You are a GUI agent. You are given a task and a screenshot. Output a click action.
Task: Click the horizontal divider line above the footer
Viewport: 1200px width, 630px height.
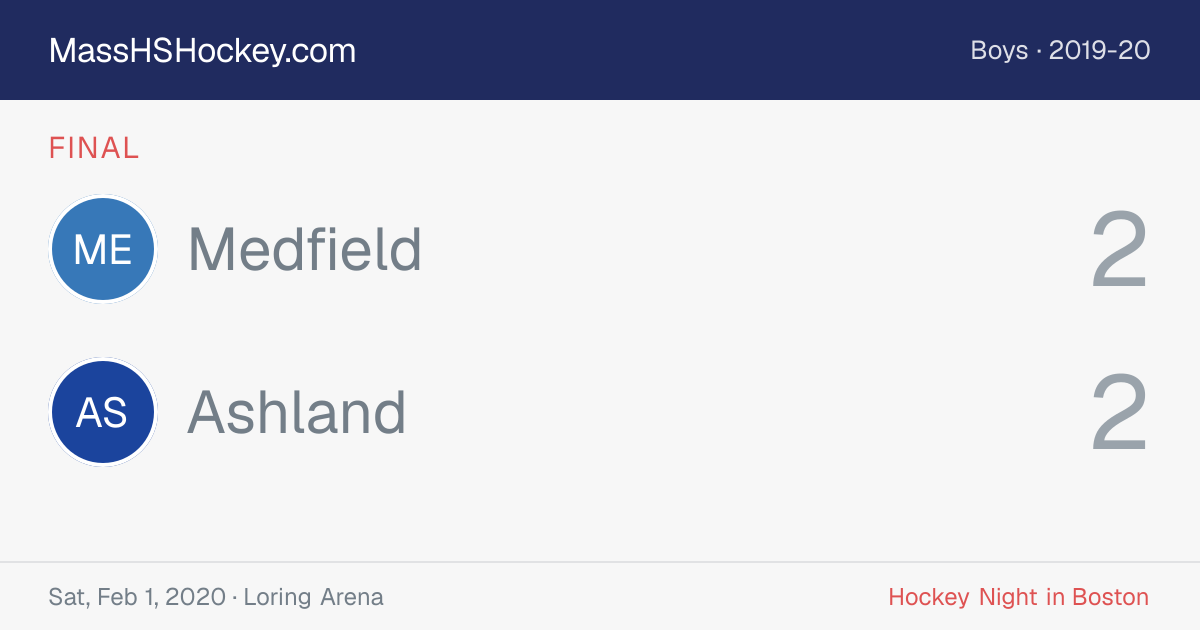pyautogui.click(x=600, y=562)
